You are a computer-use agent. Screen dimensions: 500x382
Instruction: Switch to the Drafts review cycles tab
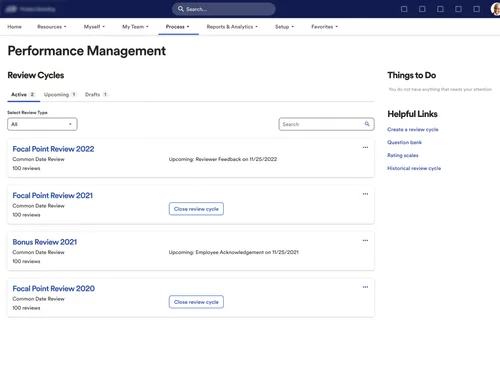click(x=96, y=95)
